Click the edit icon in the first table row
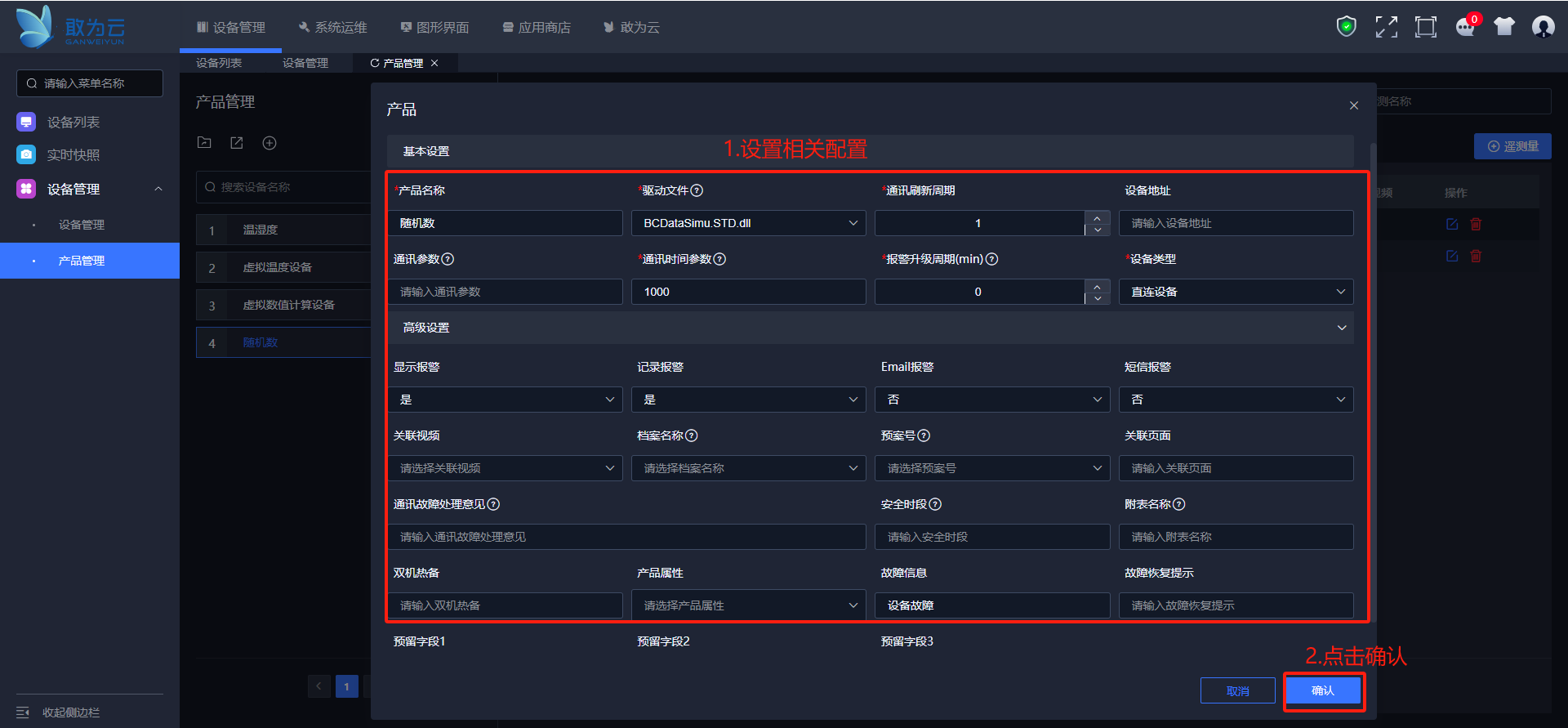The height and width of the screenshot is (728, 1568). [x=1452, y=224]
